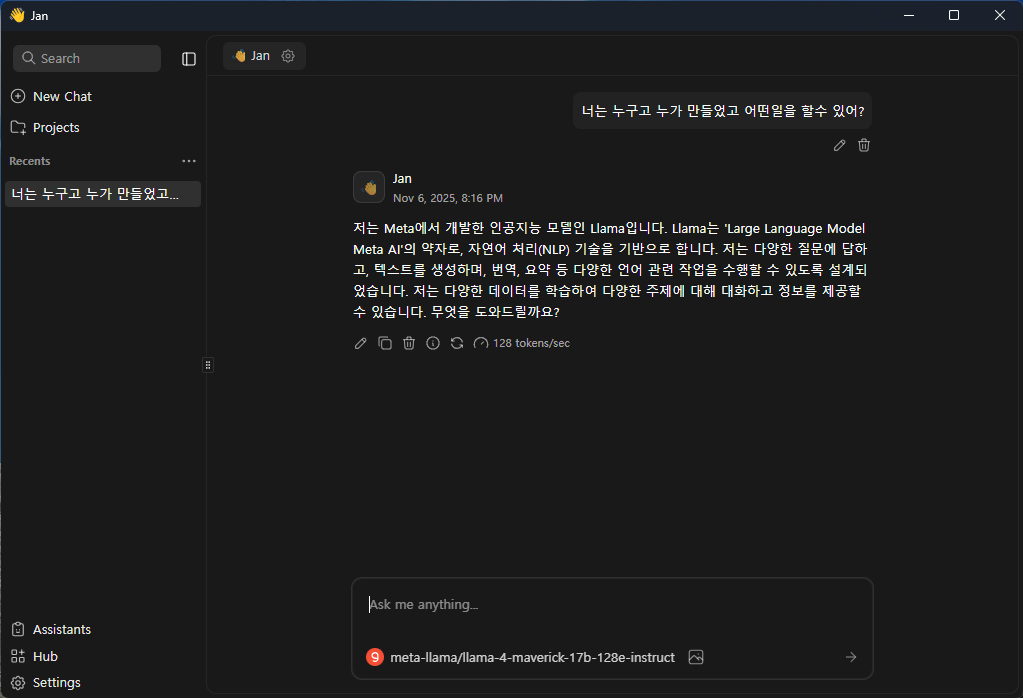Click the Ask me anything input field

point(610,605)
